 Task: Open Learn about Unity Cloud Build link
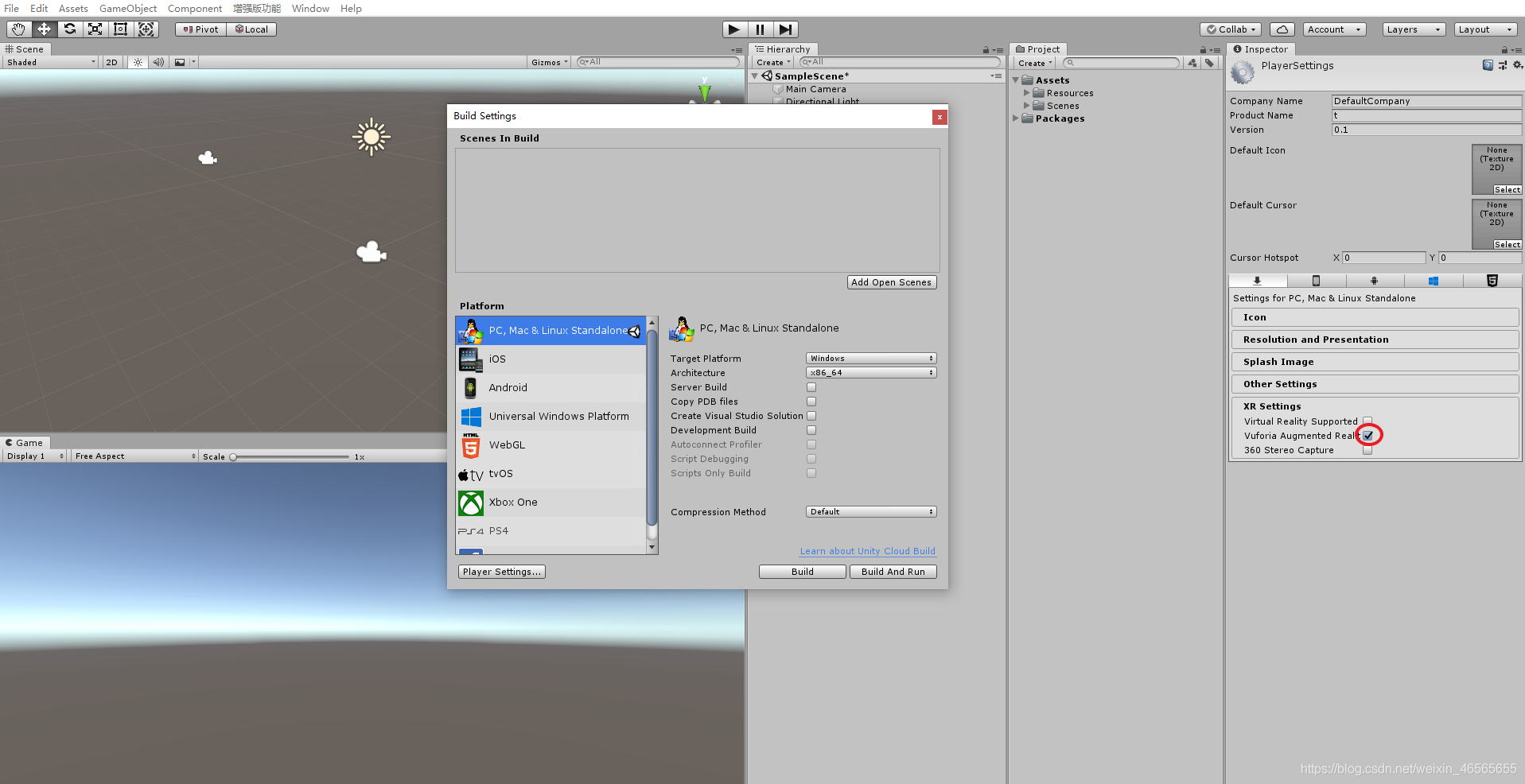pyautogui.click(x=868, y=551)
